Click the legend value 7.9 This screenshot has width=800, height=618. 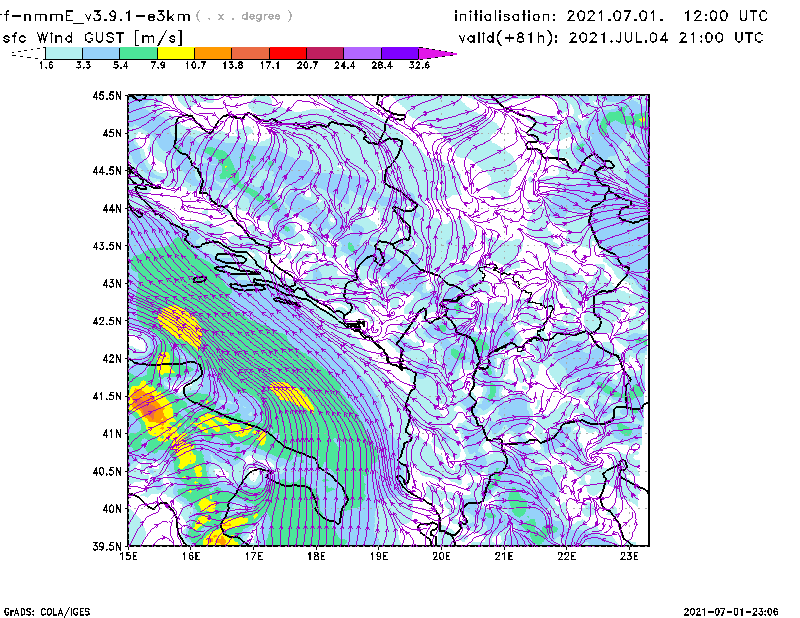(158, 65)
